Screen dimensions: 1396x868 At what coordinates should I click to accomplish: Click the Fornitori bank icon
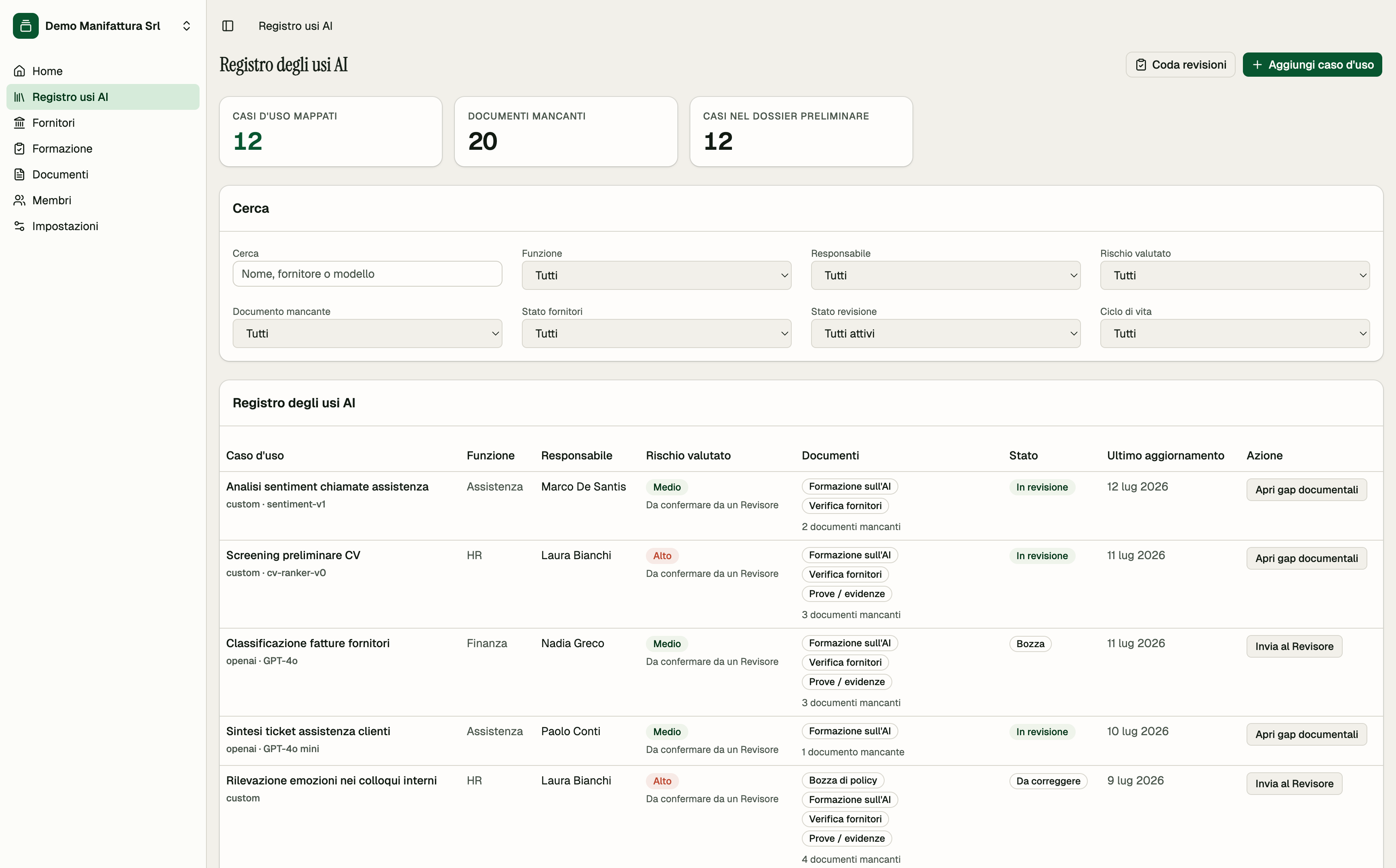(19, 123)
